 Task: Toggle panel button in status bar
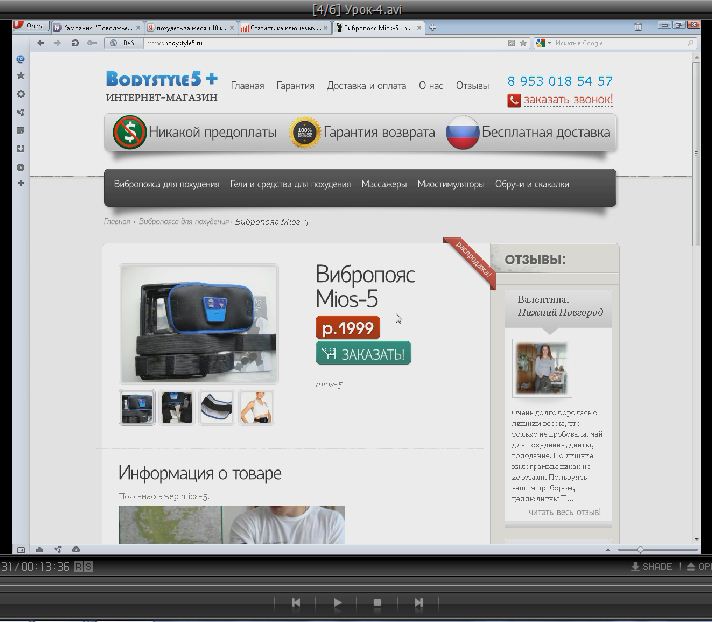[x=21, y=549]
